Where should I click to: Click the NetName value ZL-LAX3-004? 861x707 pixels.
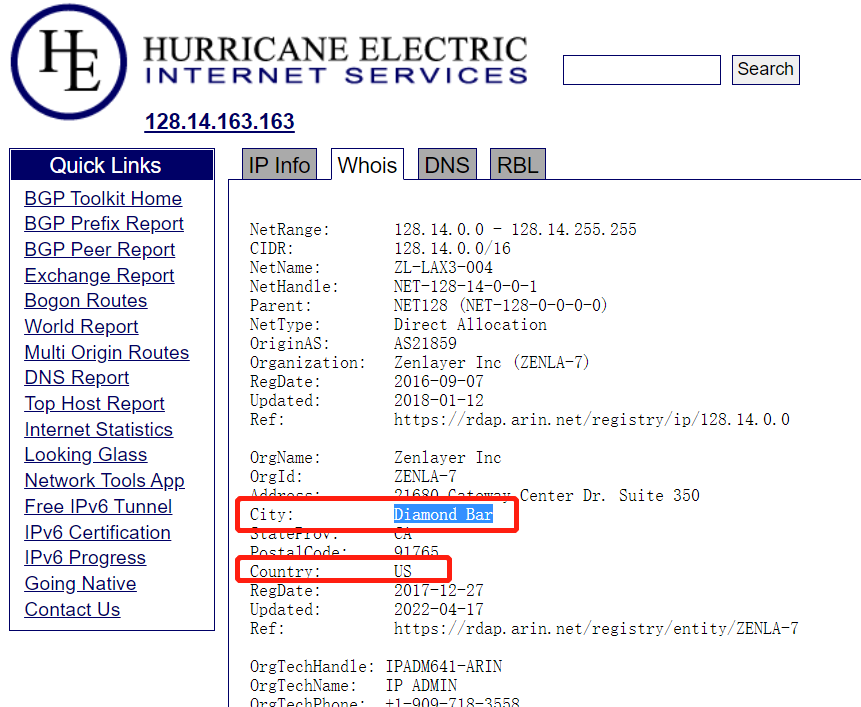click(443, 267)
